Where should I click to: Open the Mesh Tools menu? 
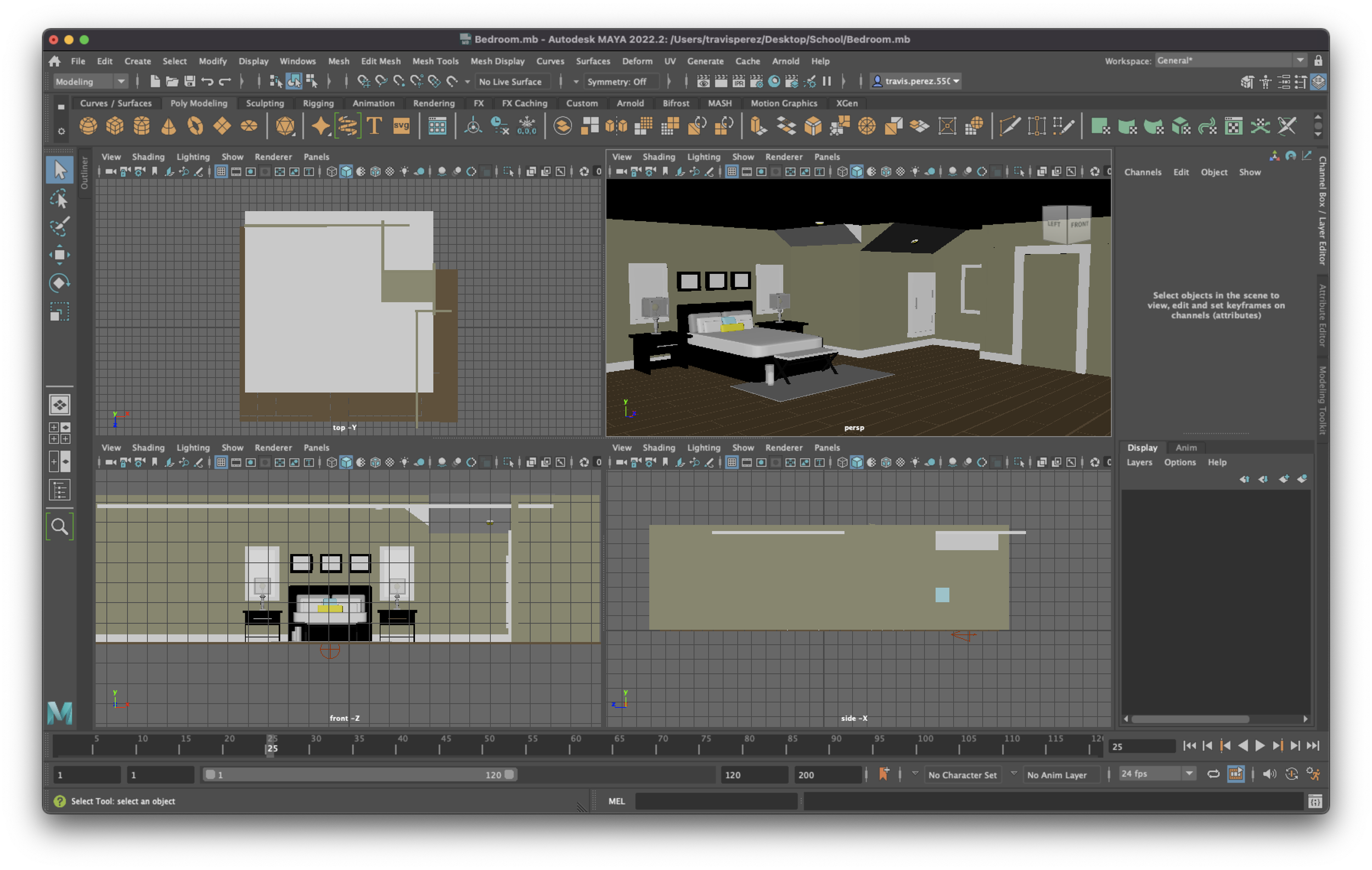[x=435, y=61]
